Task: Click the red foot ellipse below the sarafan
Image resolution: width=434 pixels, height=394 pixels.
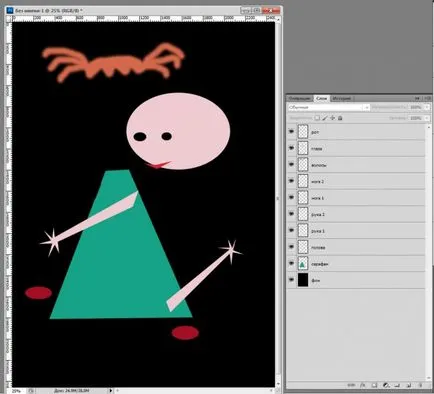Action: tap(185, 333)
